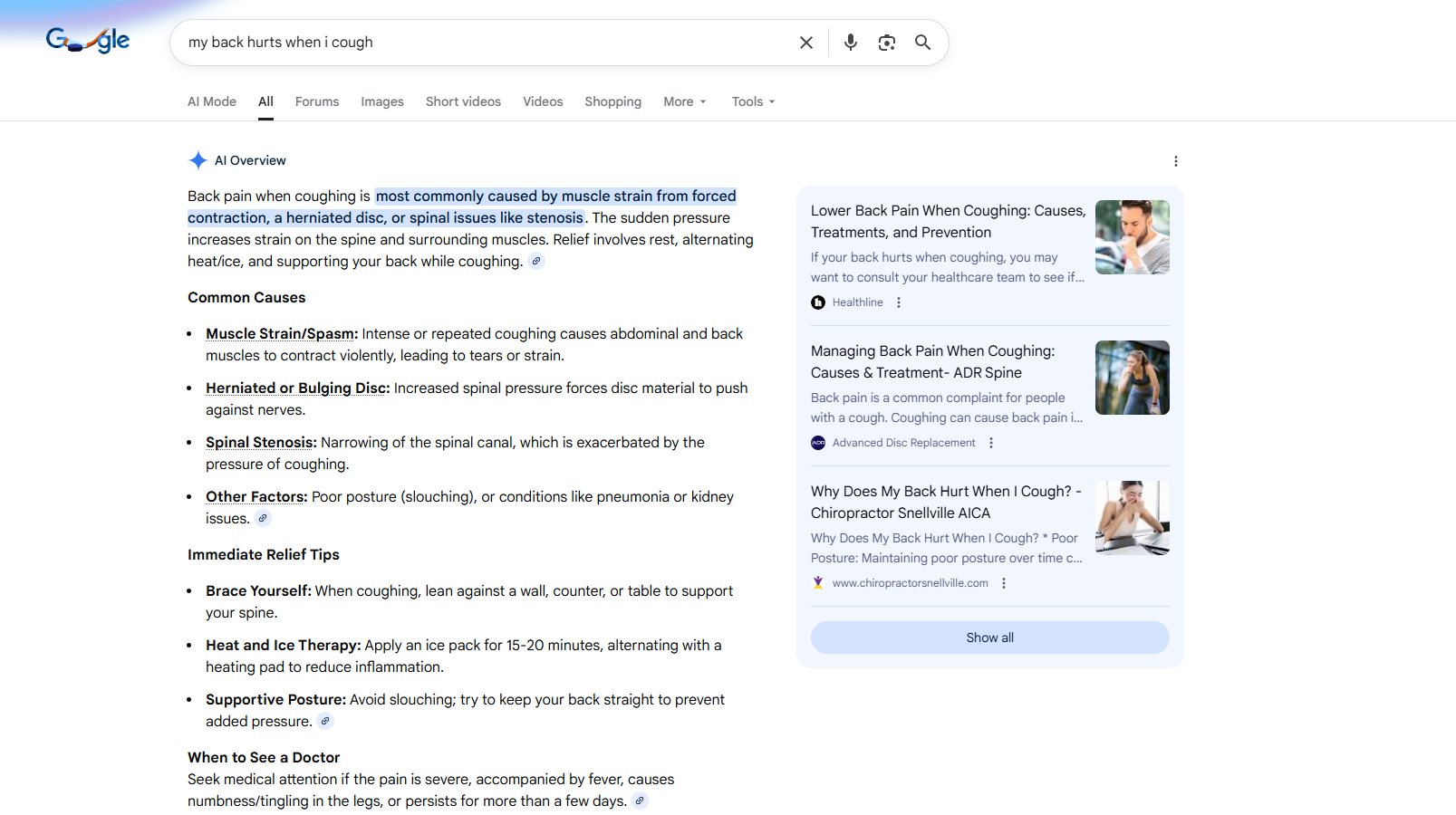The width and height of the screenshot is (1456, 815).
Task: Open the Herniated or Bulging Disc link
Action: [297, 388]
